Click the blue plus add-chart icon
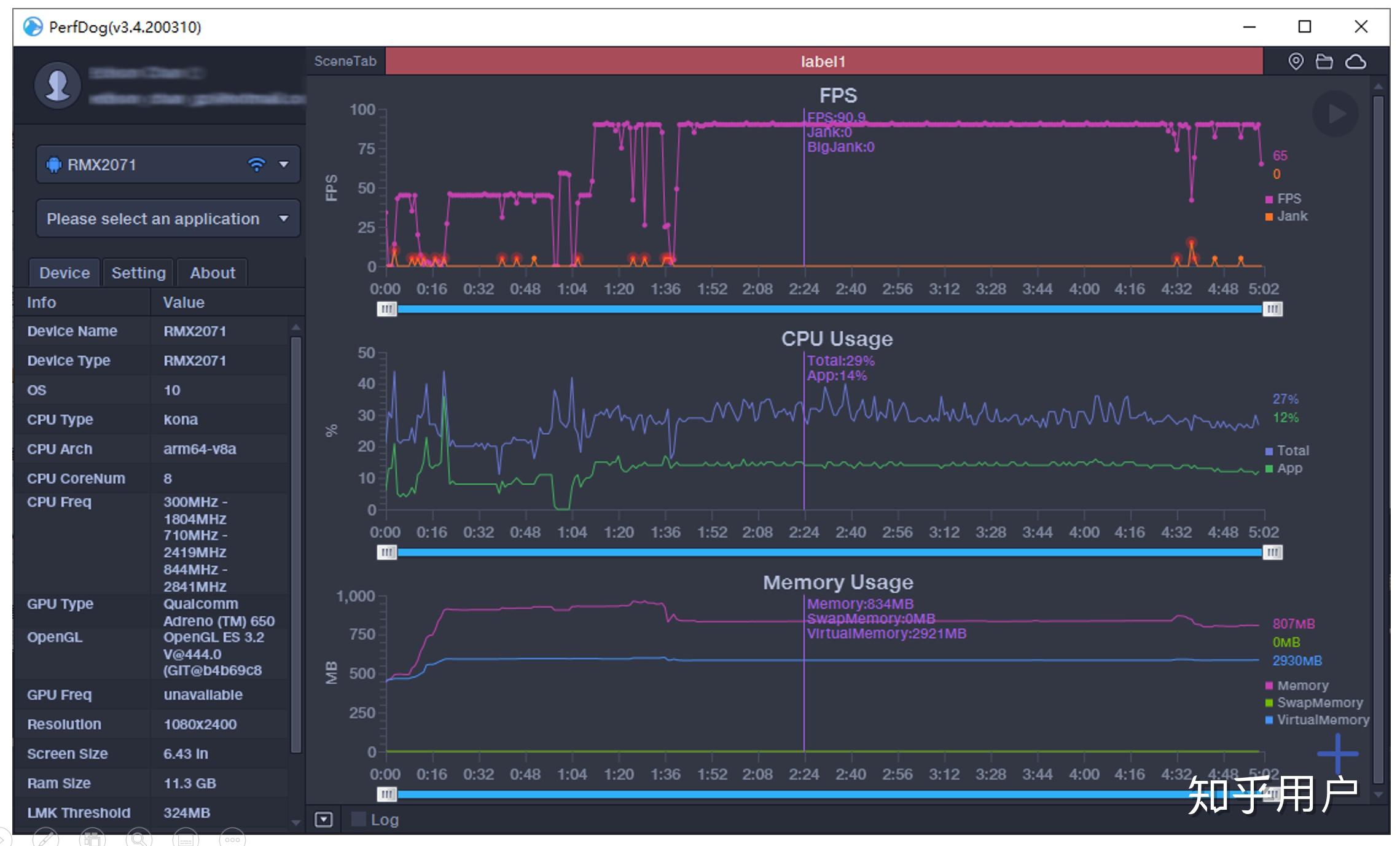Viewport: 1400px width, 846px height. click(x=1337, y=754)
